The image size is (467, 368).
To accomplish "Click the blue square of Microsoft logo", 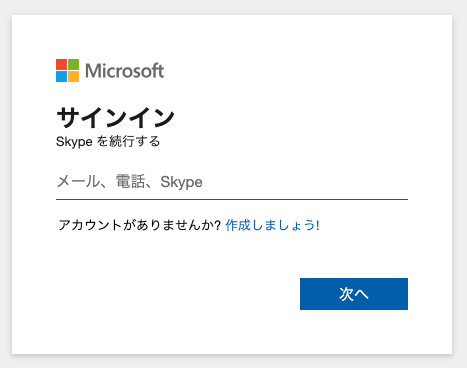I will 61,76.
